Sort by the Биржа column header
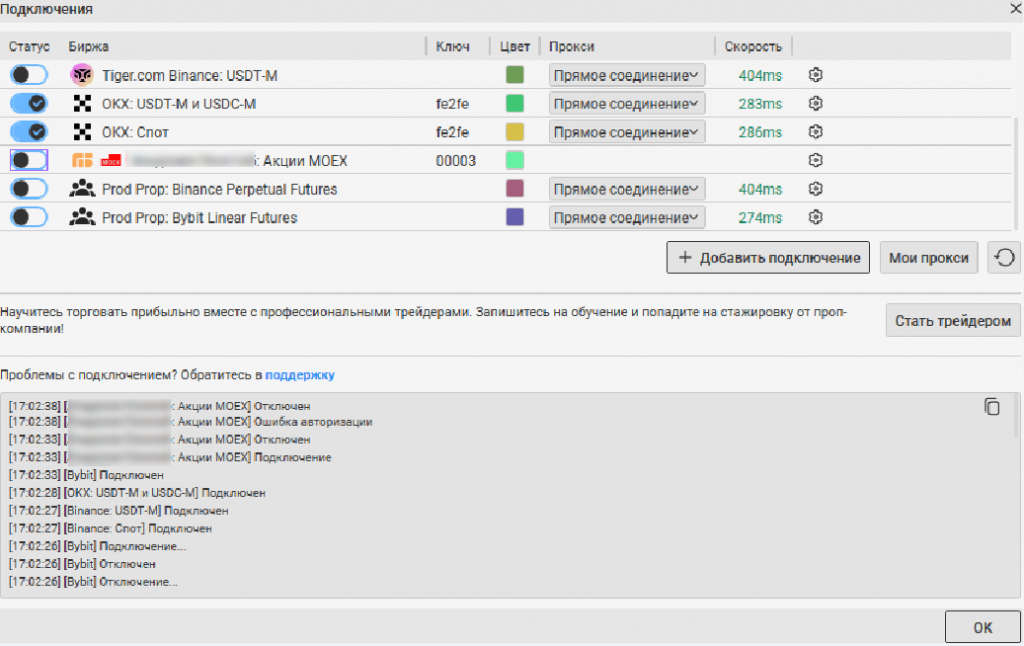The width and height of the screenshot is (1024, 646). click(89, 47)
